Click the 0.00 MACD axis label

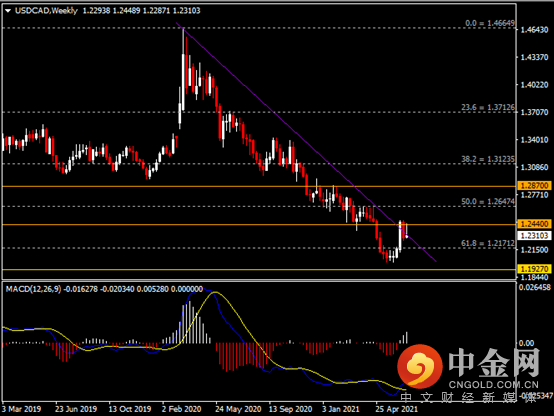tap(526, 343)
